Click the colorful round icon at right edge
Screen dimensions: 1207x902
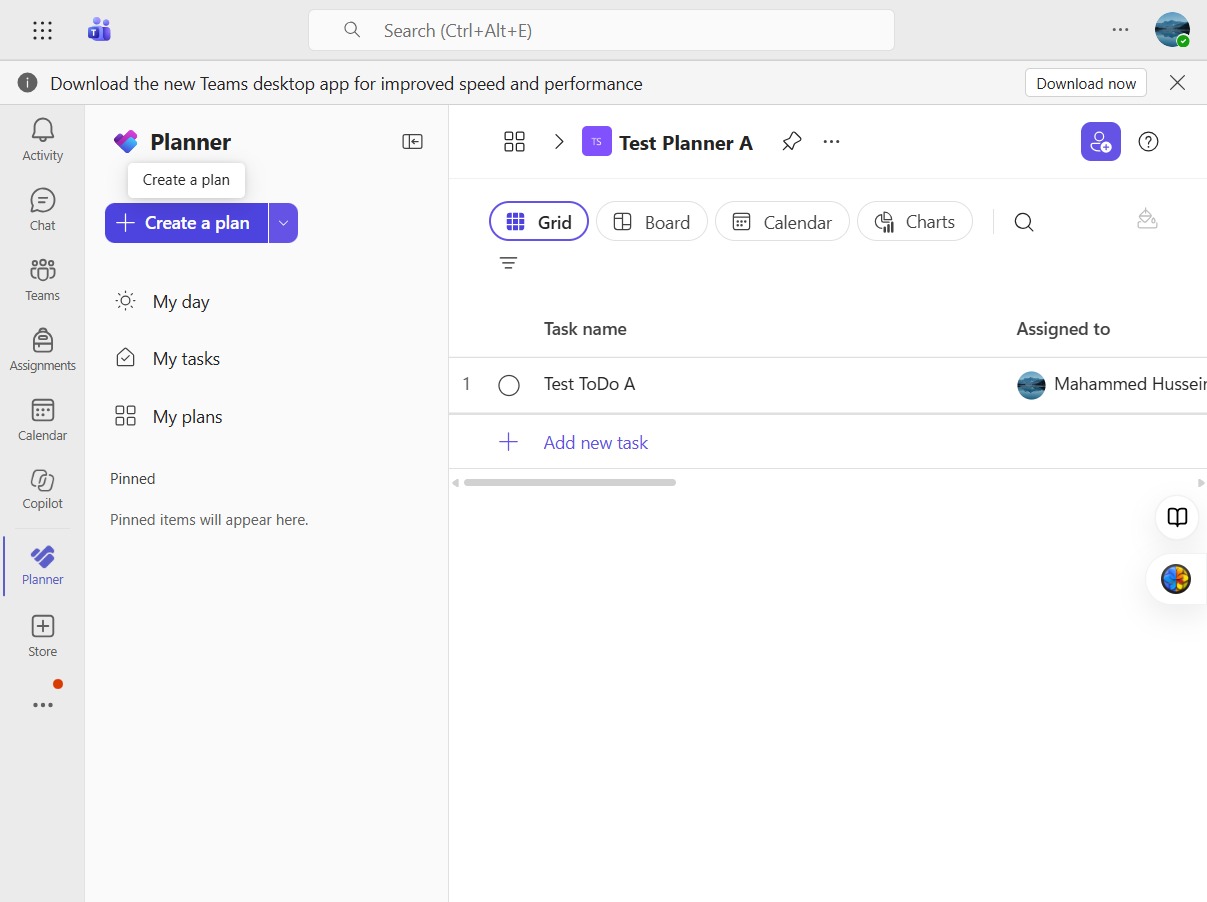(1176, 579)
